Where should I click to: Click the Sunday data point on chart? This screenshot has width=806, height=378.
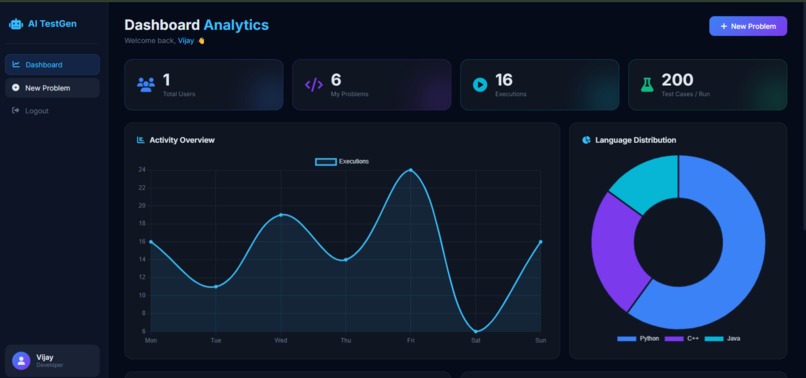click(x=540, y=242)
